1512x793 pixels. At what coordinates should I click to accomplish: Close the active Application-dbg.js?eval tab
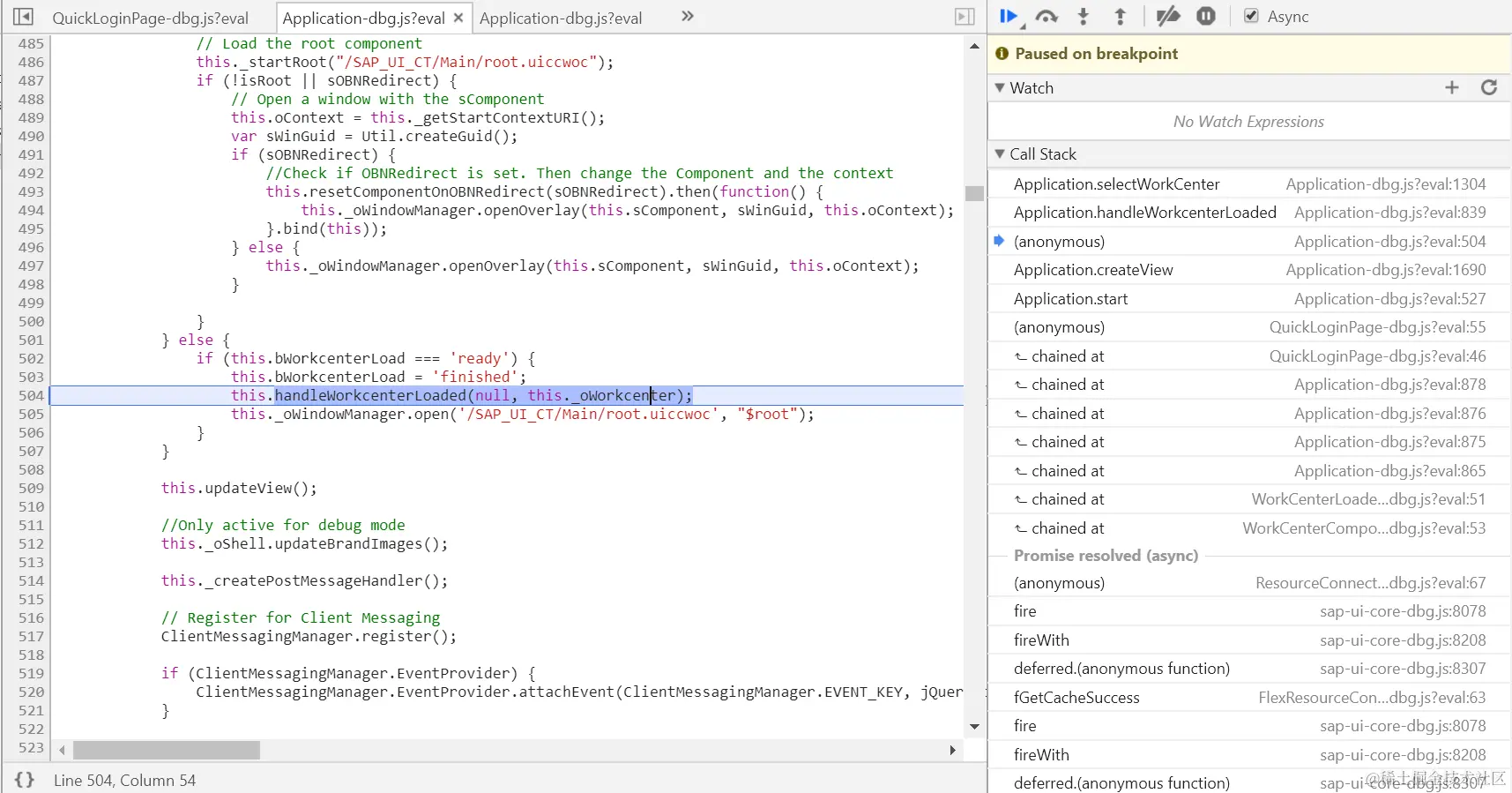tap(458, 18)
